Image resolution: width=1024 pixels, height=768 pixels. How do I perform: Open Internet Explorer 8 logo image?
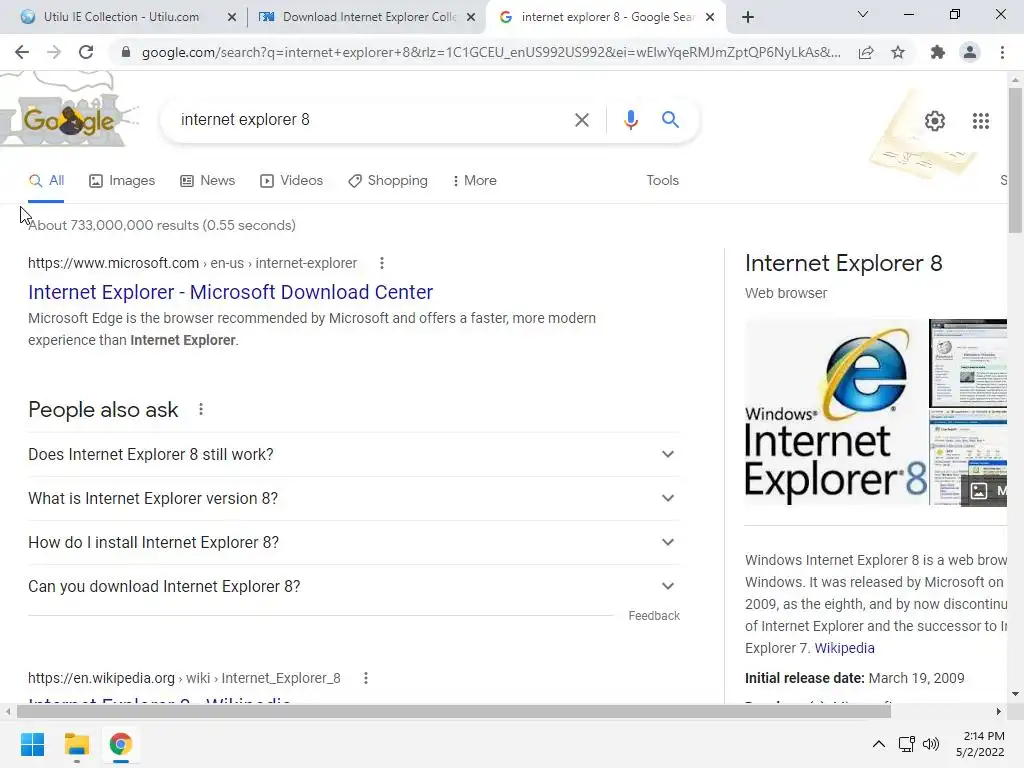(836, 412)
